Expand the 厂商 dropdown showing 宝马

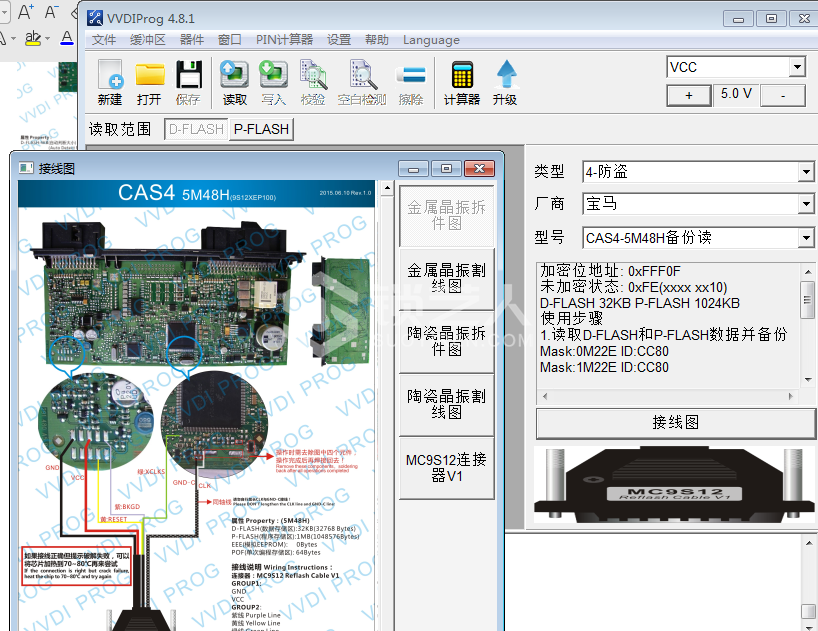[805, 204]
